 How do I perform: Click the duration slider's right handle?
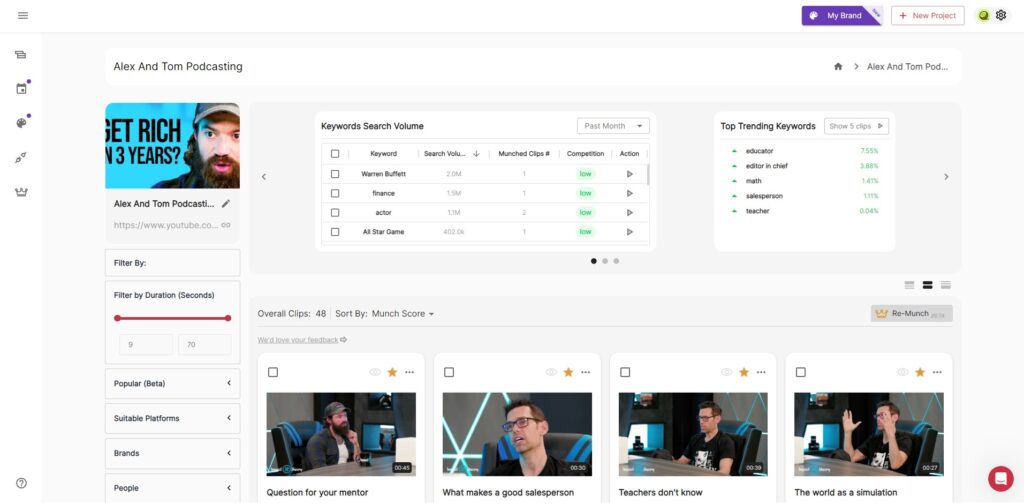(x=228, y=318)
